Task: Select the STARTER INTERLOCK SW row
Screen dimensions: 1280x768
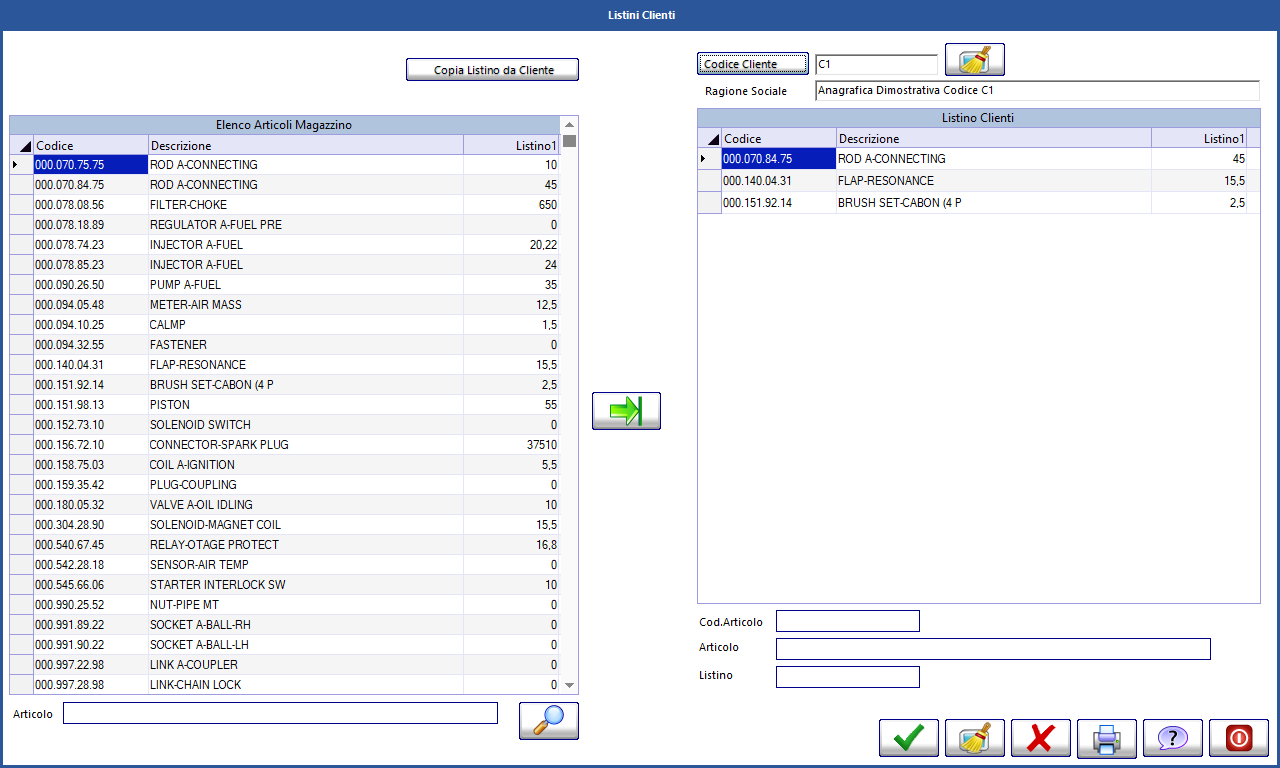Action: (285, 585)
